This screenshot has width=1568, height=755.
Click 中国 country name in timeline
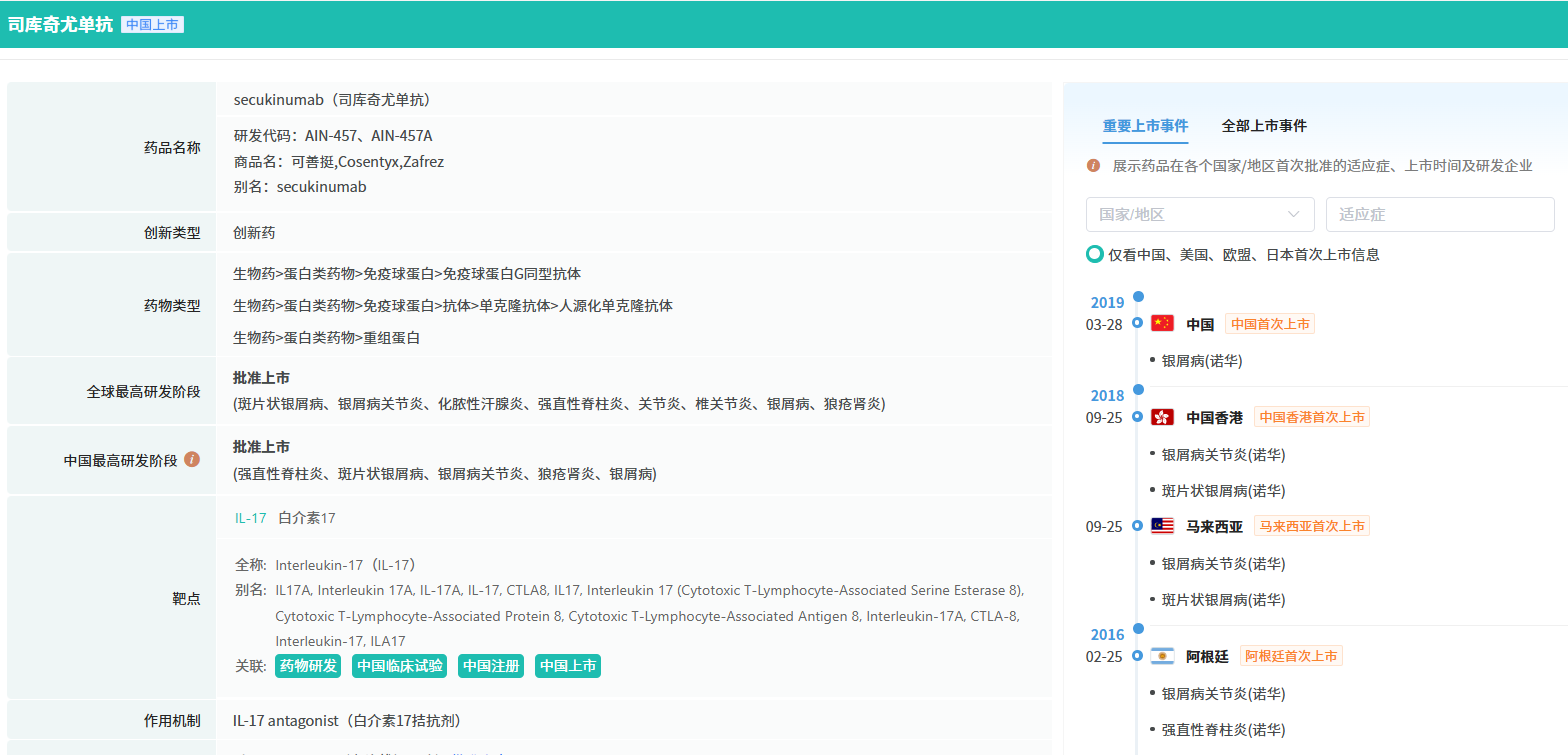(1200, 325)
